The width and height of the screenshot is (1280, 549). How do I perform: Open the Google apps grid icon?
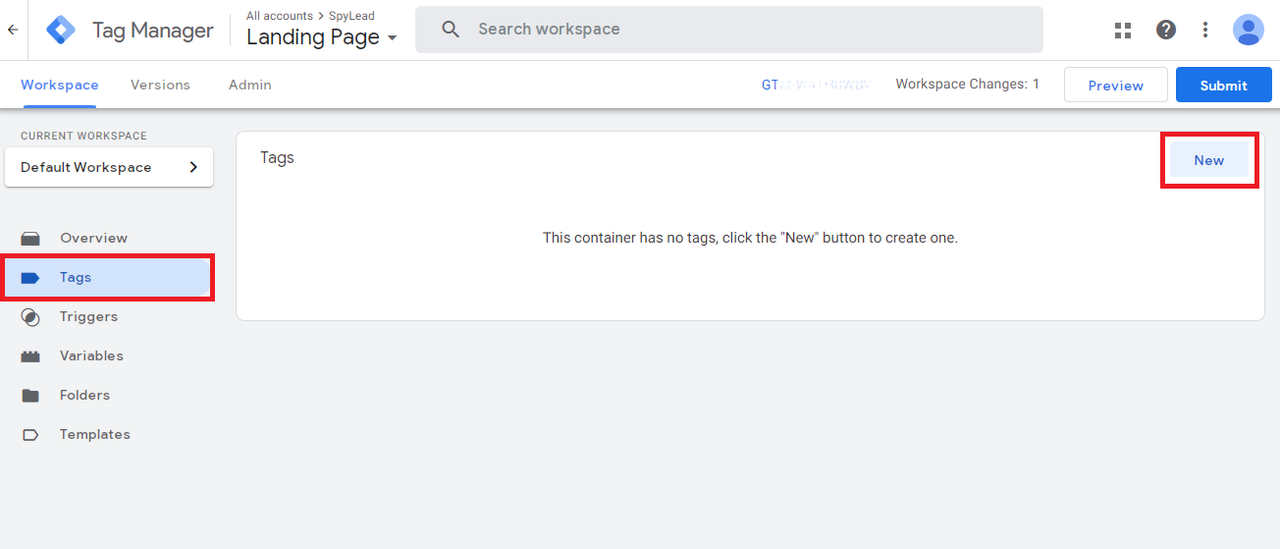click(x=1123, y=30)
